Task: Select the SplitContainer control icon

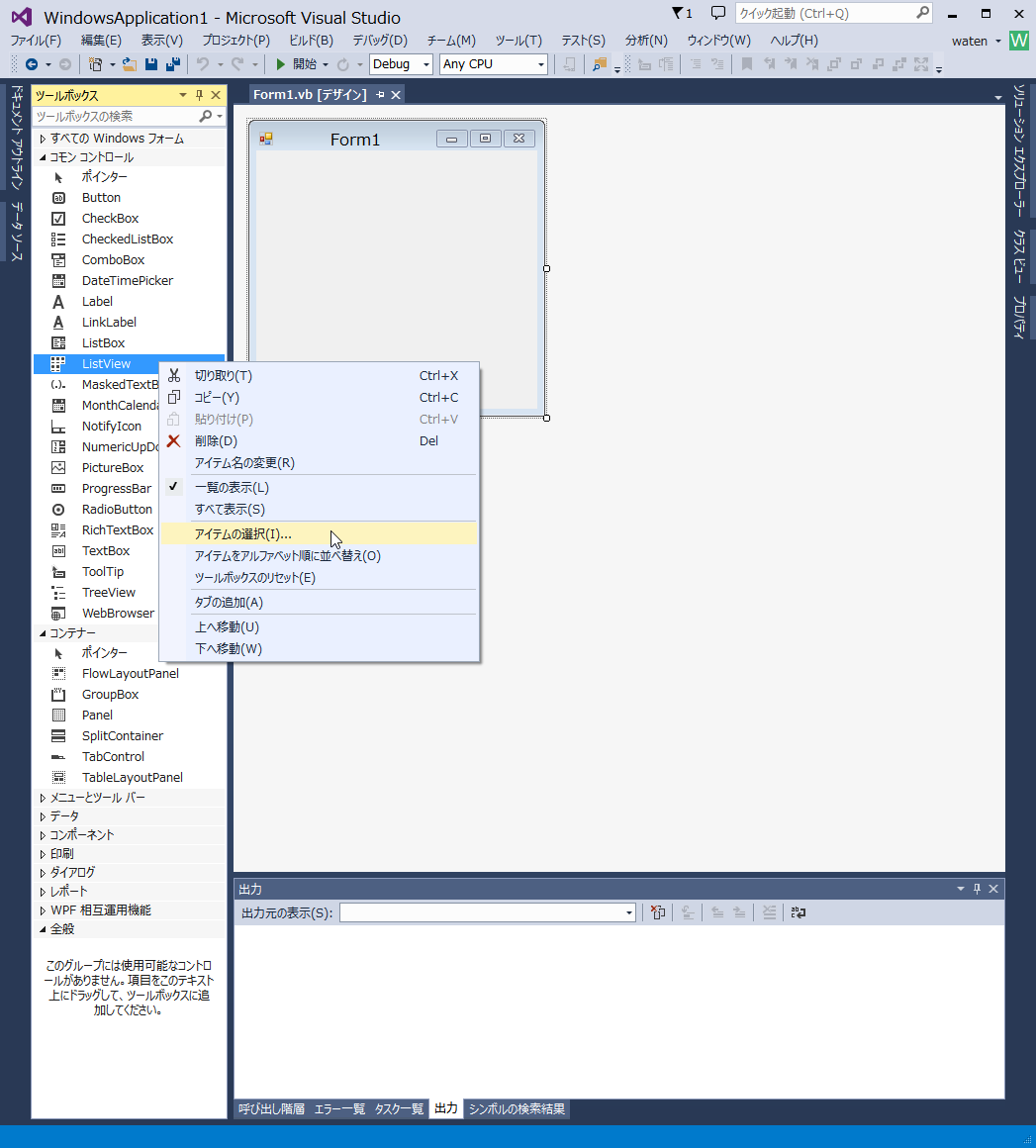Action: pyautogui.click(x=58, y=735)
